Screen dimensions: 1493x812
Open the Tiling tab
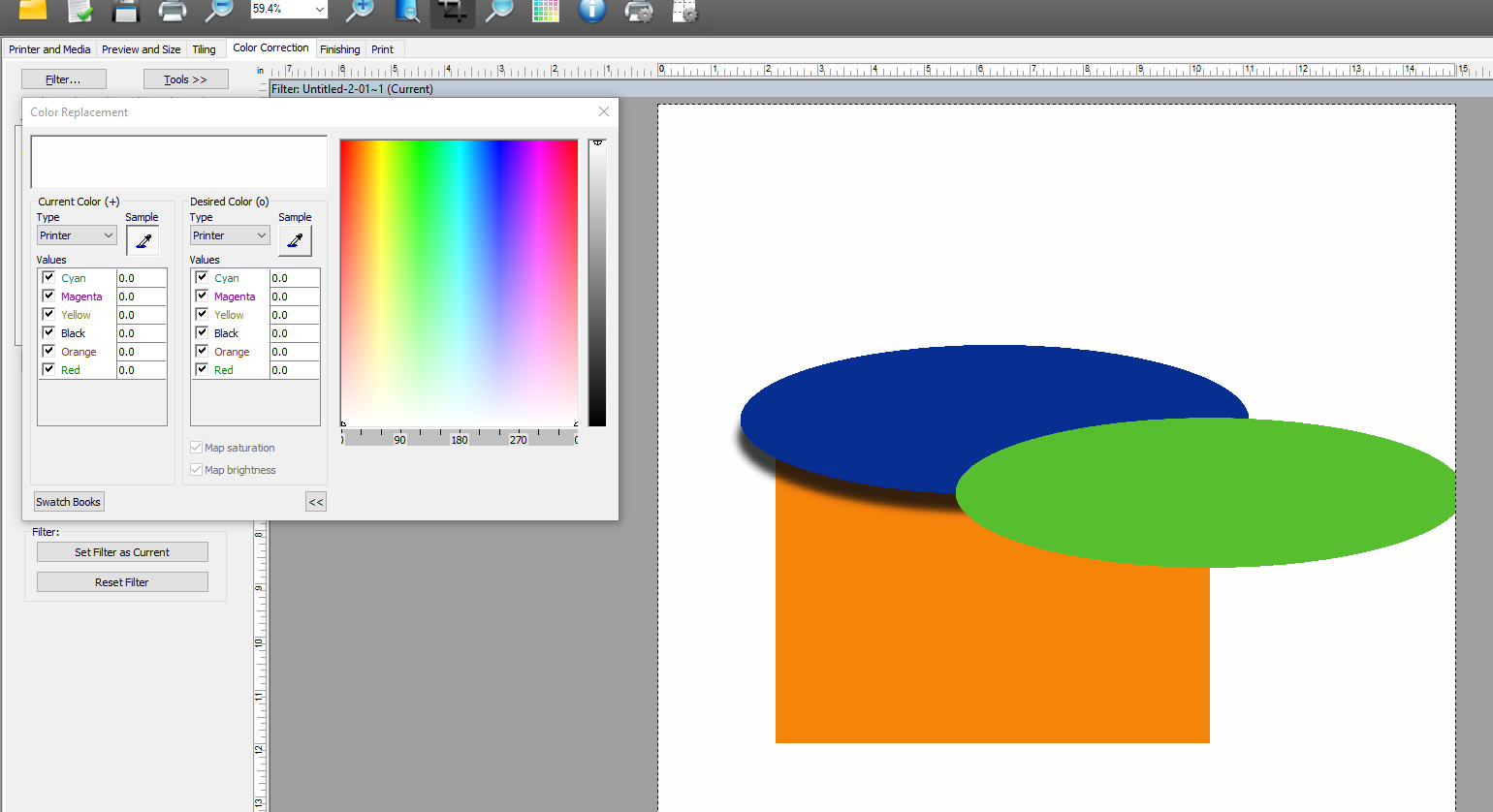(x=204, y=49)
